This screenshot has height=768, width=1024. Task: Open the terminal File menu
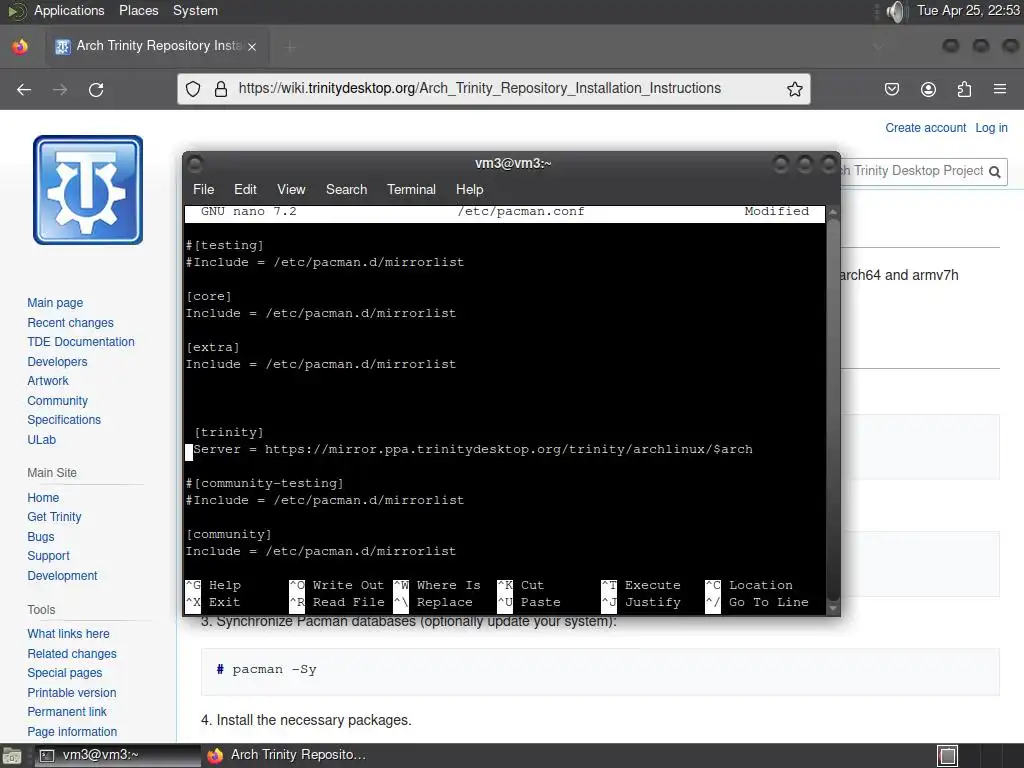click(203, 189)
